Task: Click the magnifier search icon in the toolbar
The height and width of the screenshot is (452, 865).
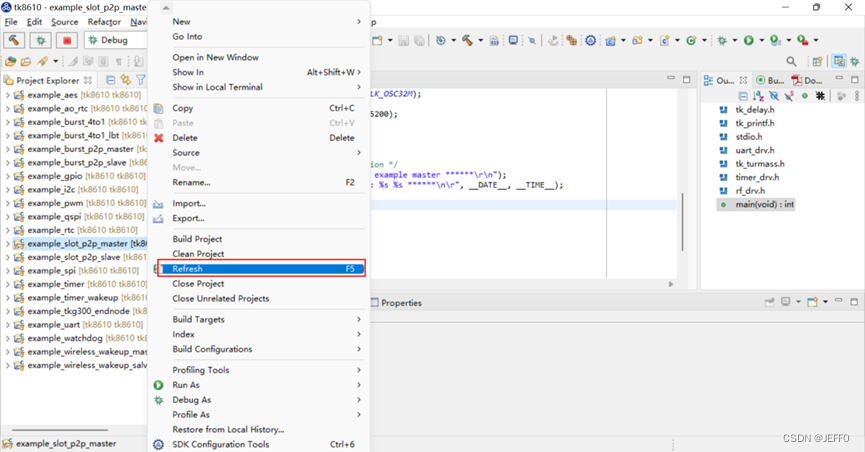Action: pos(791,61)
